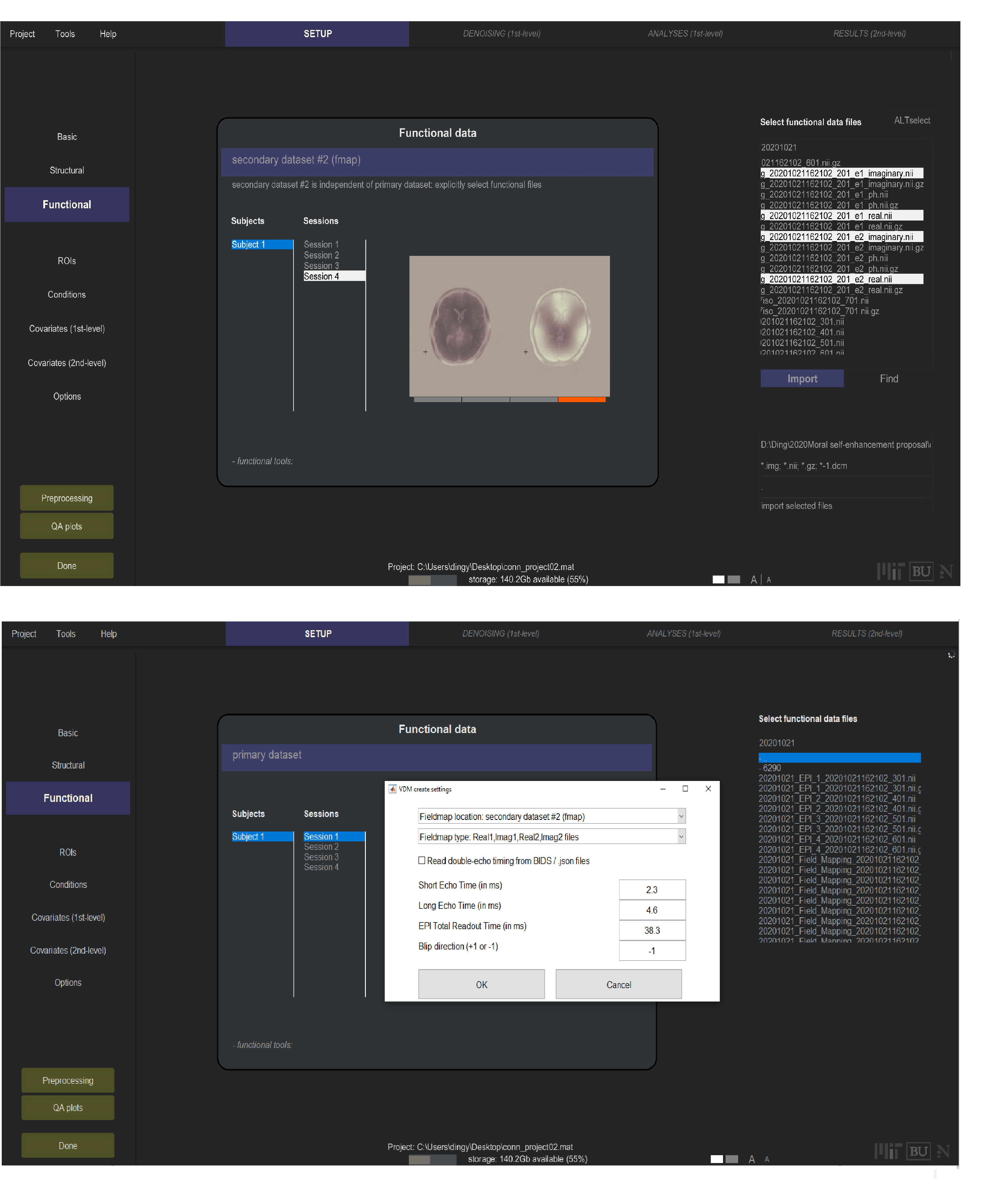Toggle the ALTselect option above file list
This screenshot has height=1204, width=988.
pyautogui.click(x=912, y=120)
